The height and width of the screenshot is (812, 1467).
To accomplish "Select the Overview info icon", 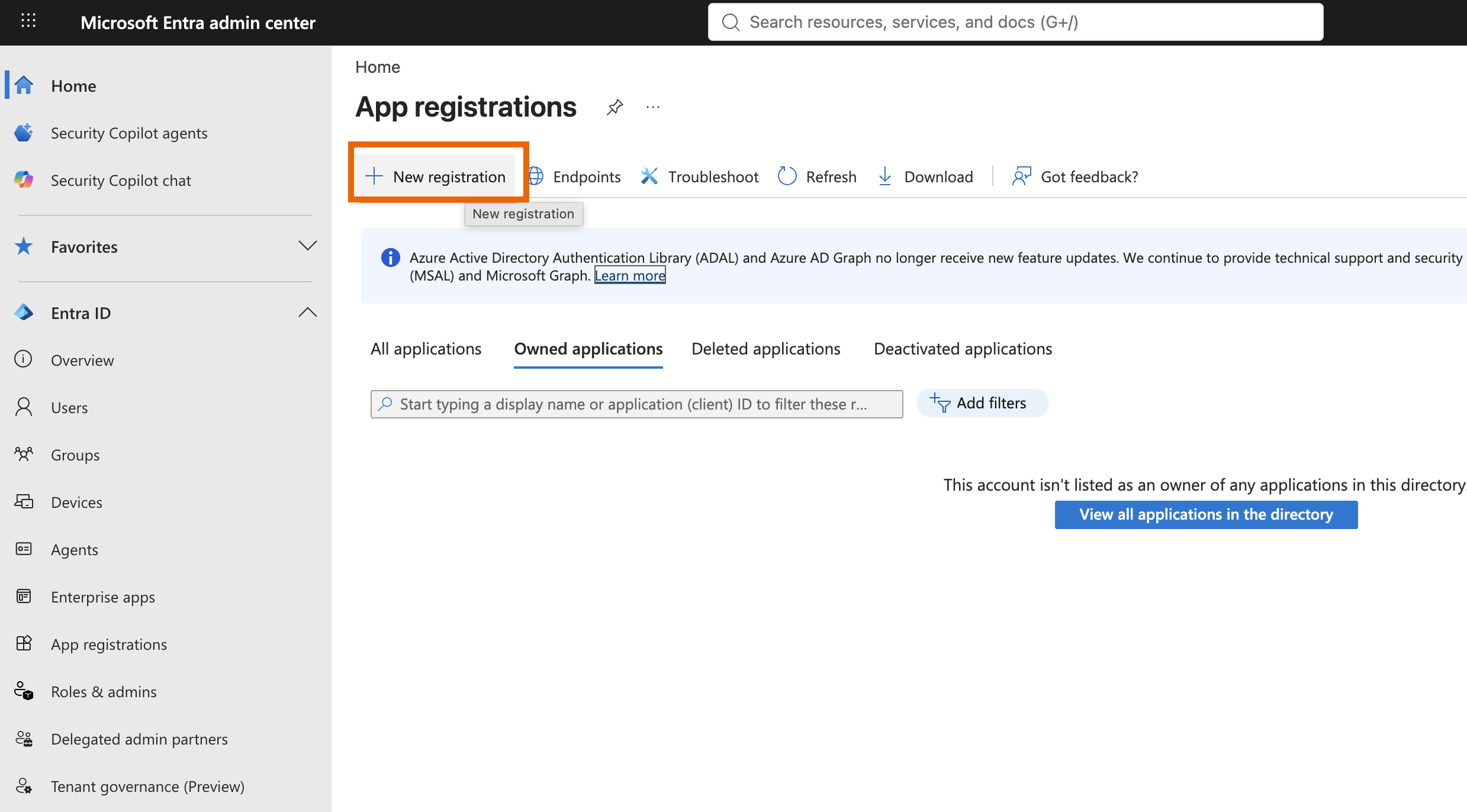I will pos(23,359).
